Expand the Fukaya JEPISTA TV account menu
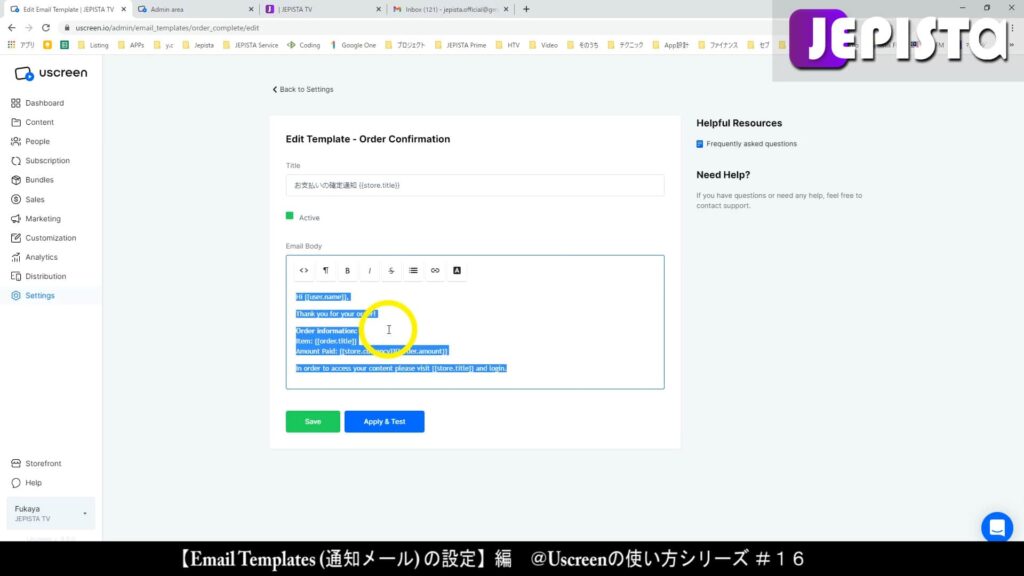 pyautogui.click(x=50, y=513)
